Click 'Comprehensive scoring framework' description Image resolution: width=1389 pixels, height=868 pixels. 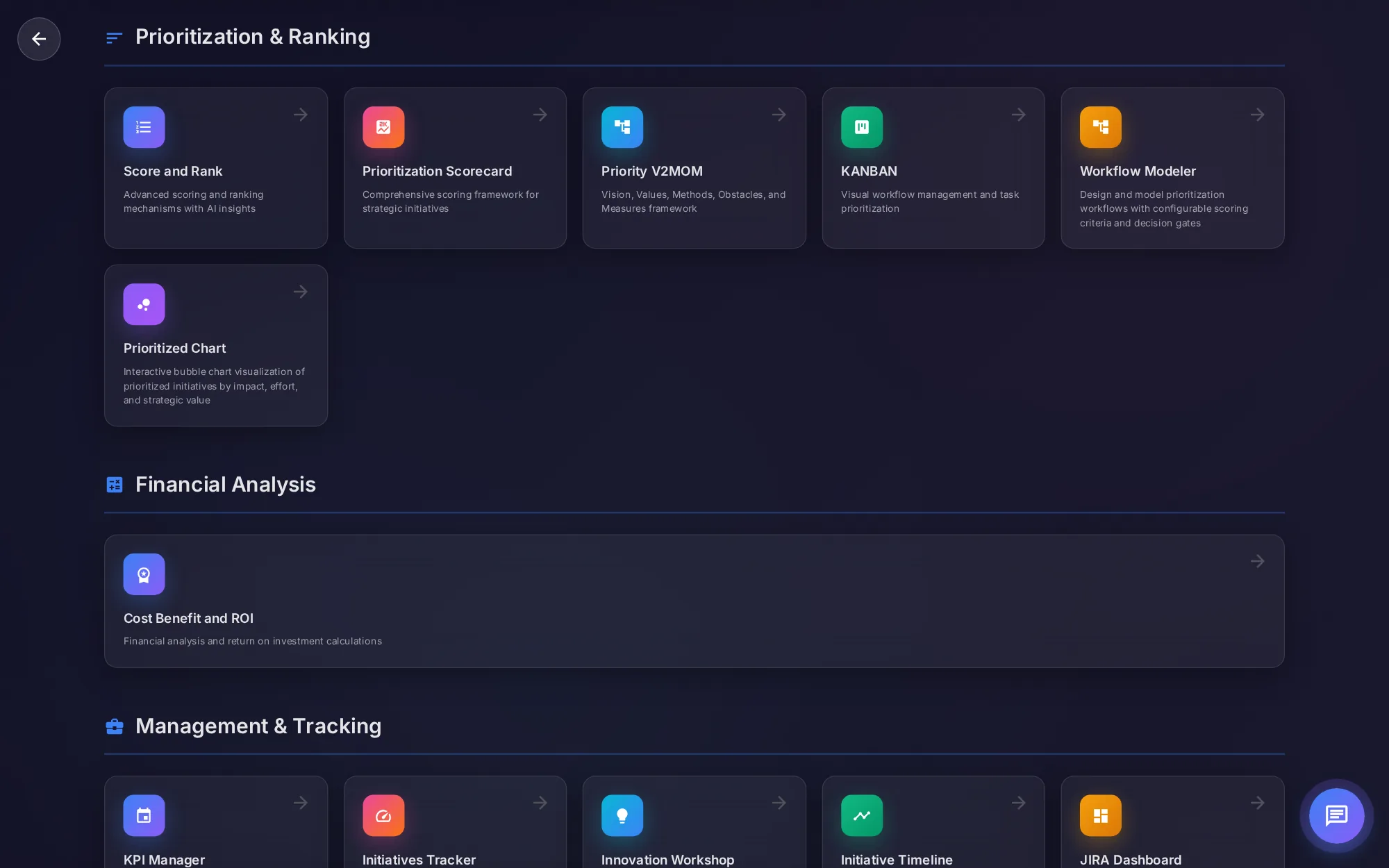tap(450, 201)
